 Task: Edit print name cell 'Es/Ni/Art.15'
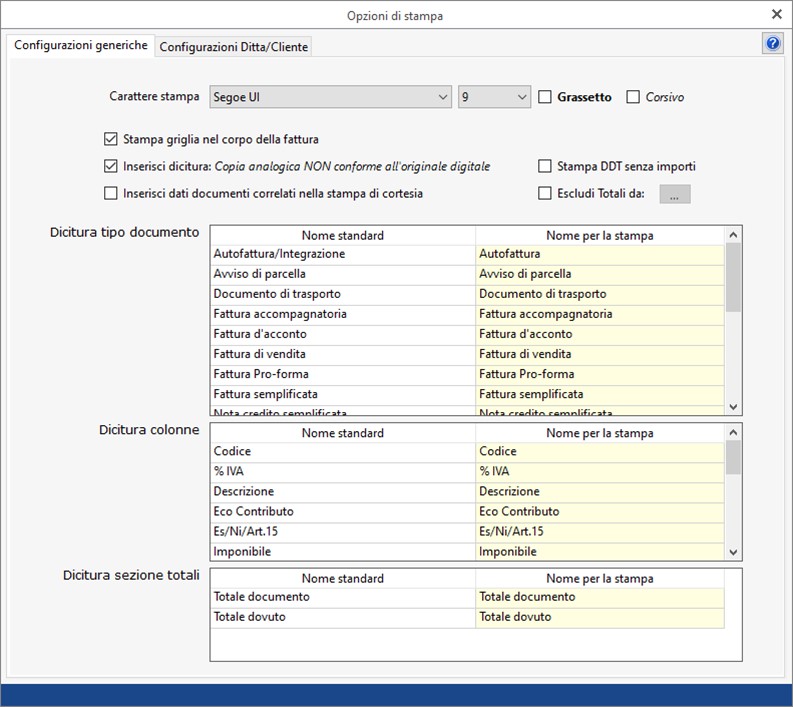600,532
